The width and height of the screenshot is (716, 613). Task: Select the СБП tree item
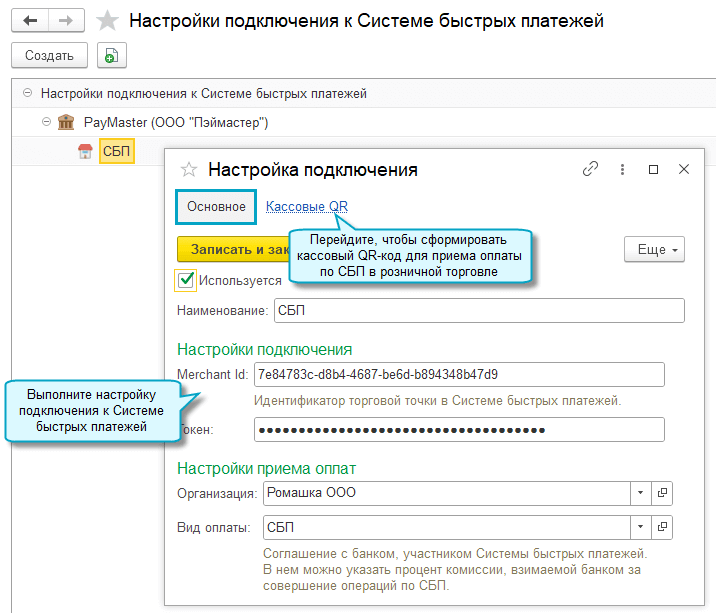click(116, 151)
